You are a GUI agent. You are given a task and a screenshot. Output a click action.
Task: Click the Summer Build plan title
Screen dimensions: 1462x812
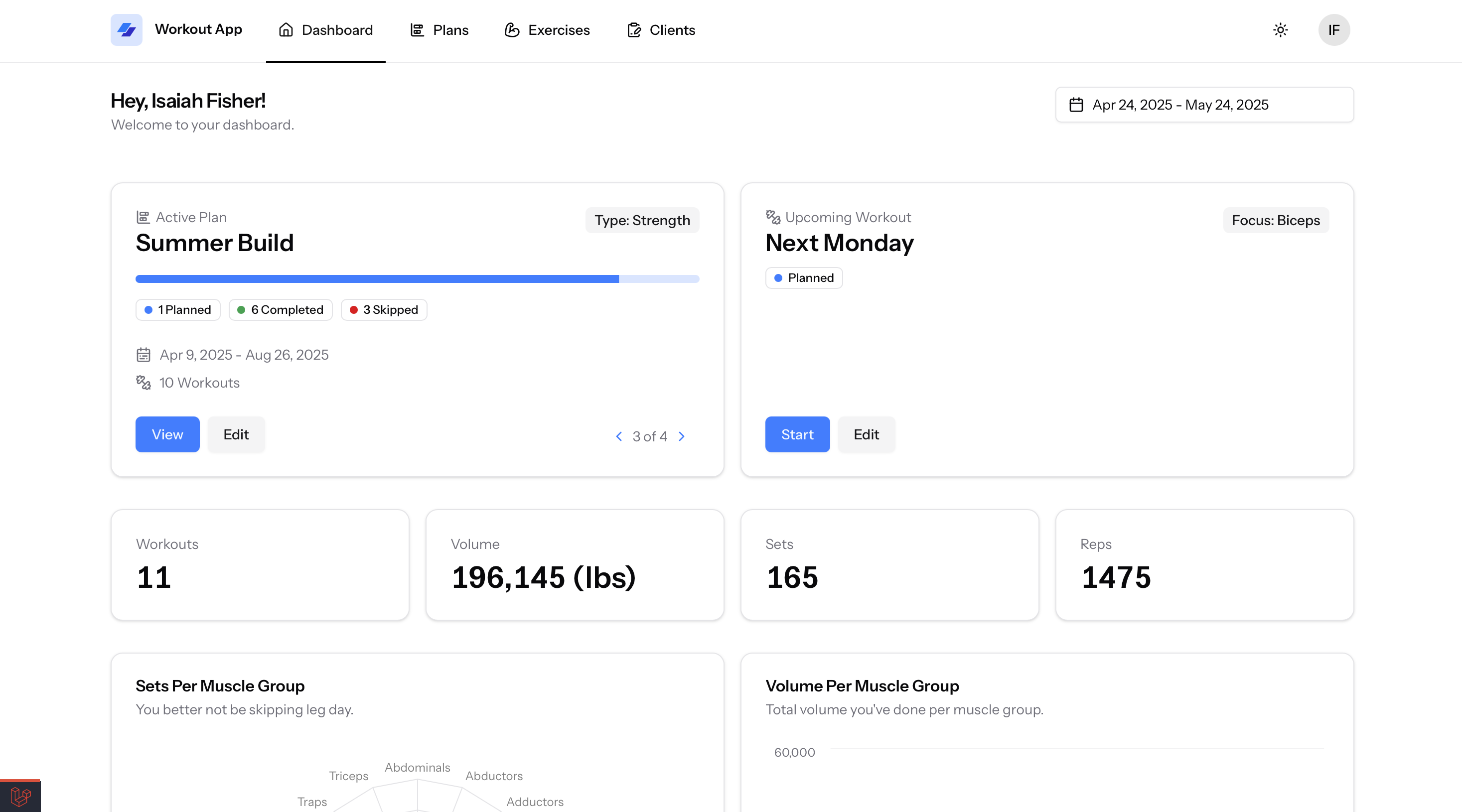[x=215, y=243]
